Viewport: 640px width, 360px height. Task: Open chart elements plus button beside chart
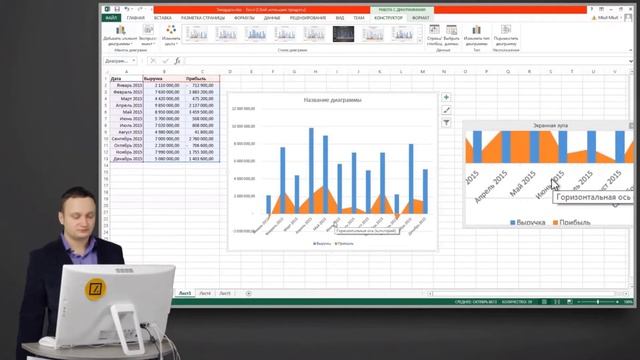point(446,97)
